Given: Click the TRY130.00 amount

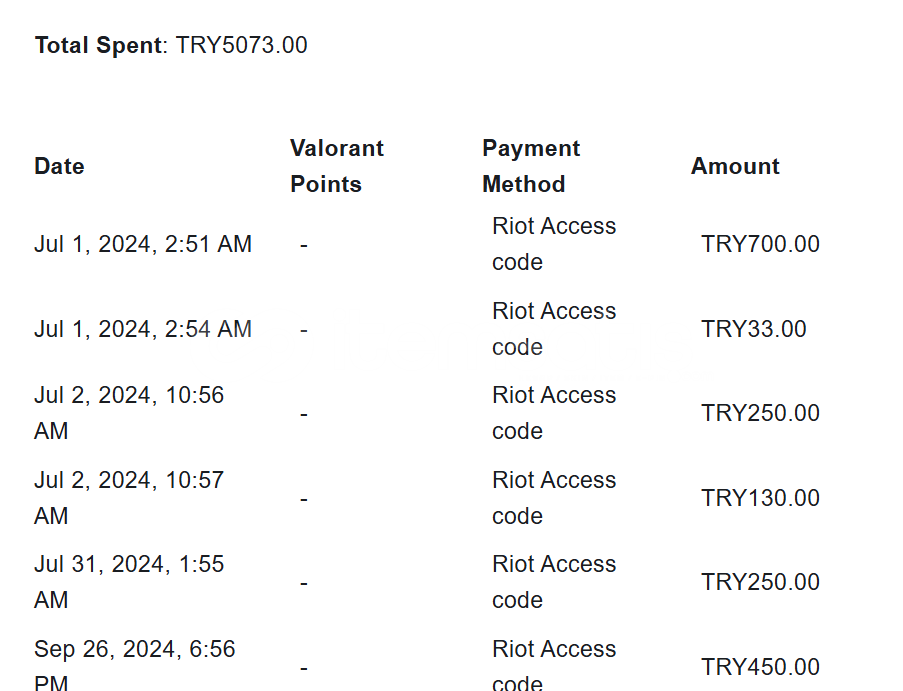Looking at the screenshot, I should 760,498.
